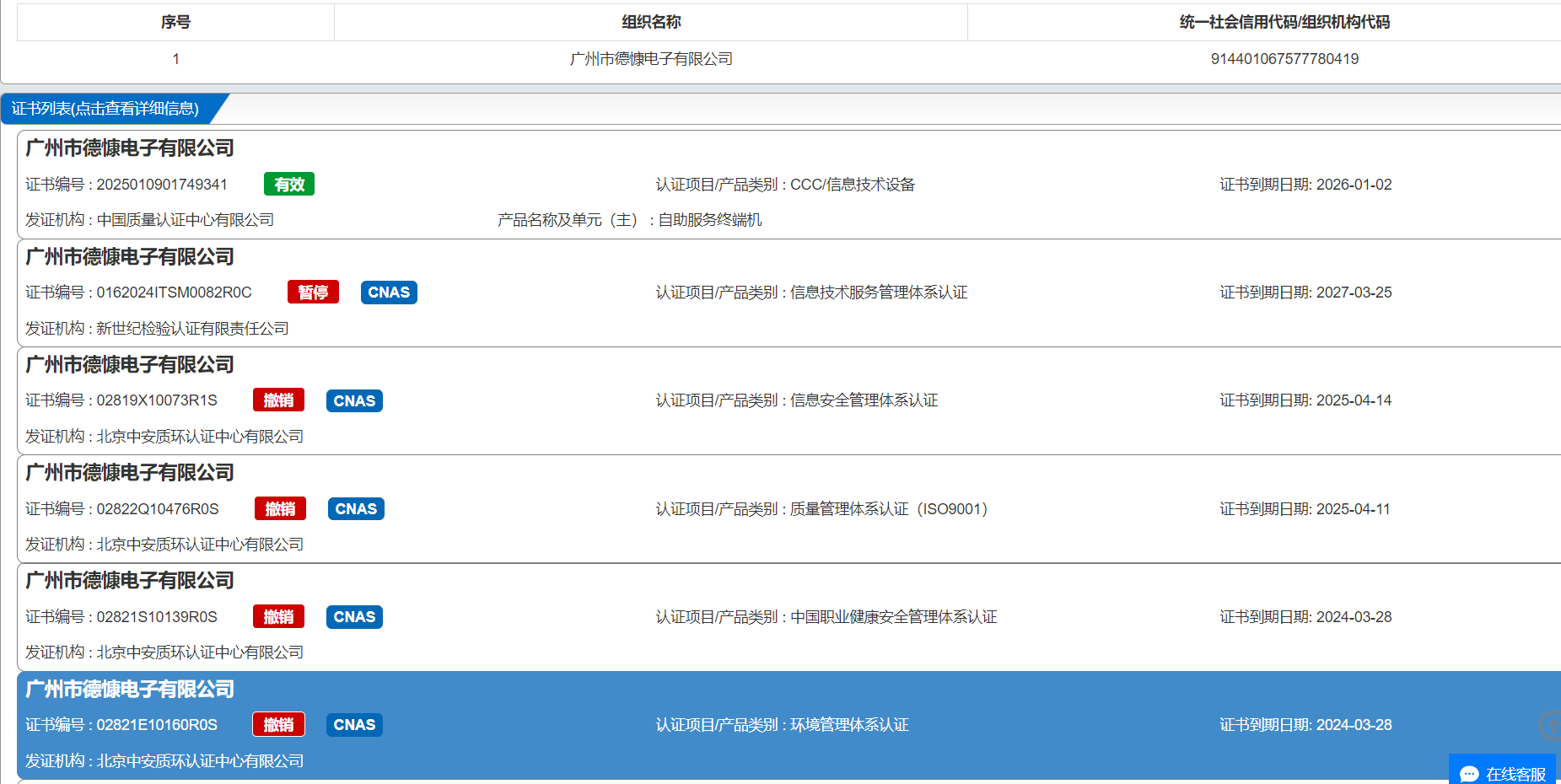Image resolution: width=1561 pixels, height=784 pixels.
Task: Open certificate card titled above number 02821S10139R0S
Action: 130,580
